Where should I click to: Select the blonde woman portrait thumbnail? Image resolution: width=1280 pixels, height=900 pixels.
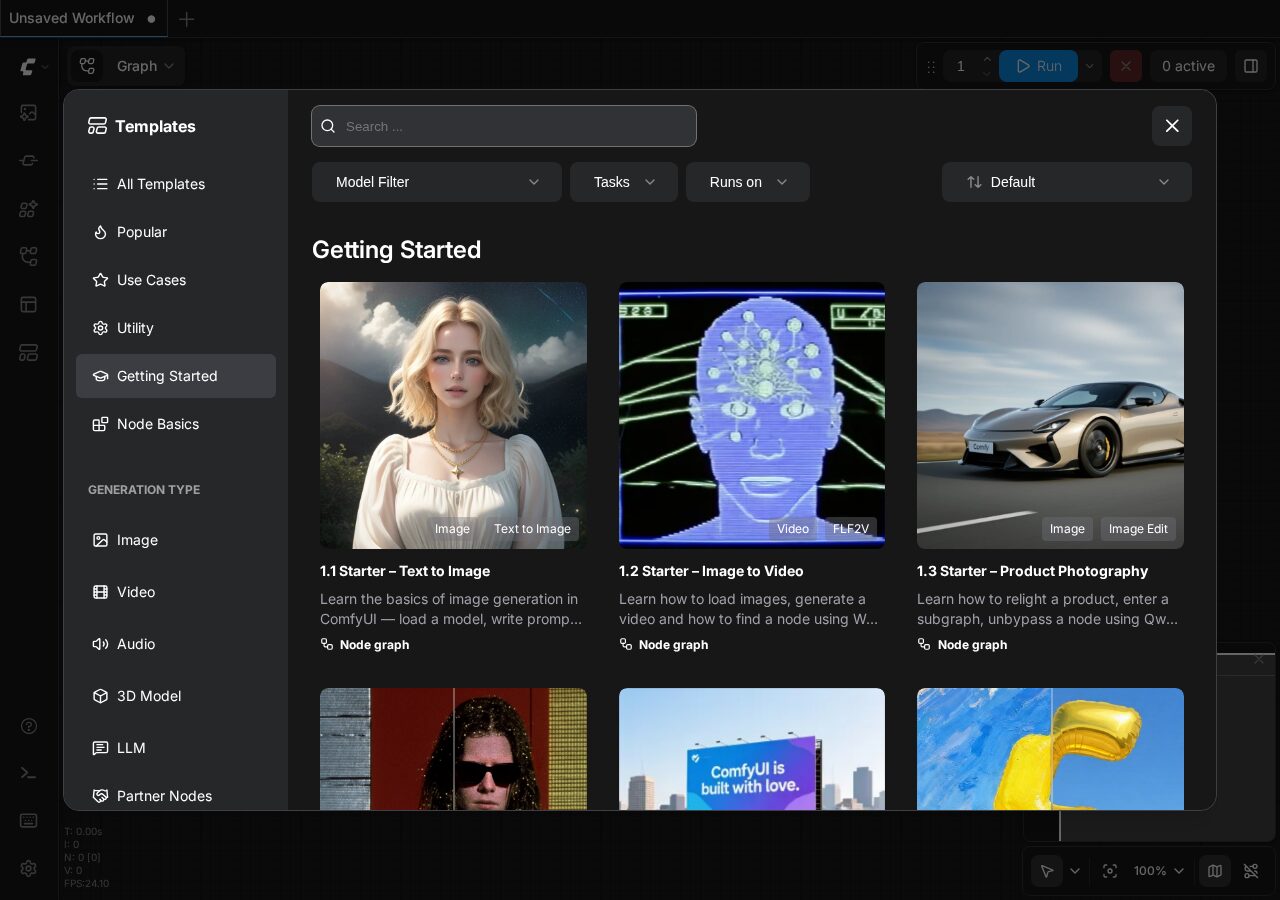tap(453, 415)
